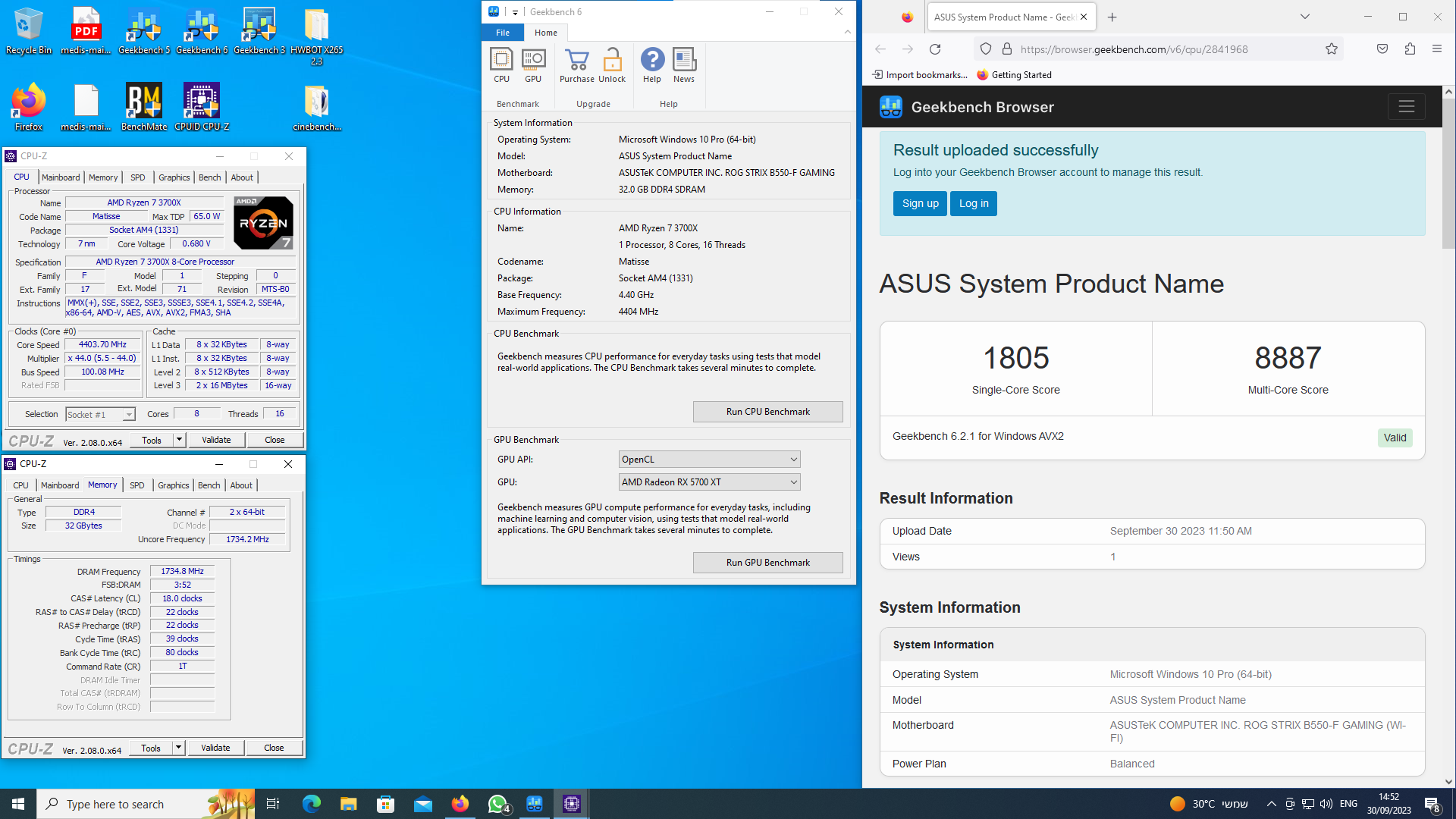Show hidden system tray icons

click(x=1272, y=804)
